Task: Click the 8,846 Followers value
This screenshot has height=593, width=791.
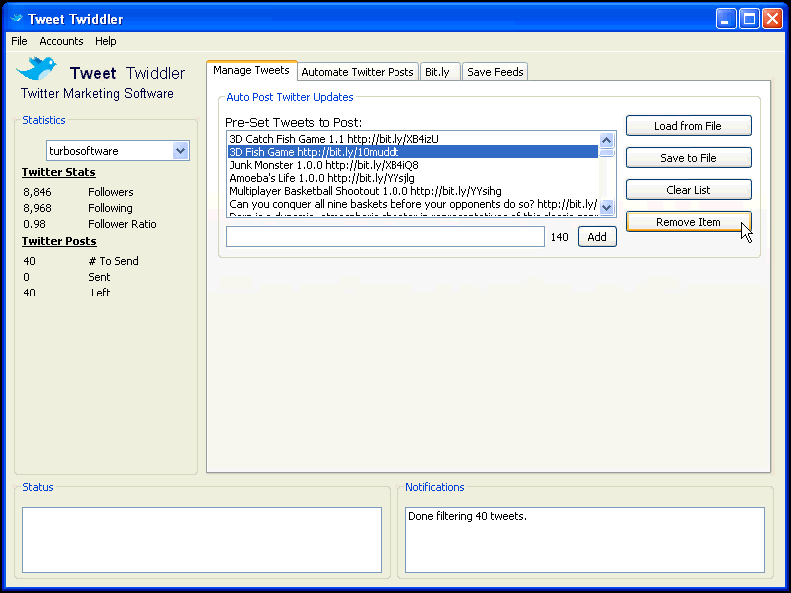Action: coord(37,192)
